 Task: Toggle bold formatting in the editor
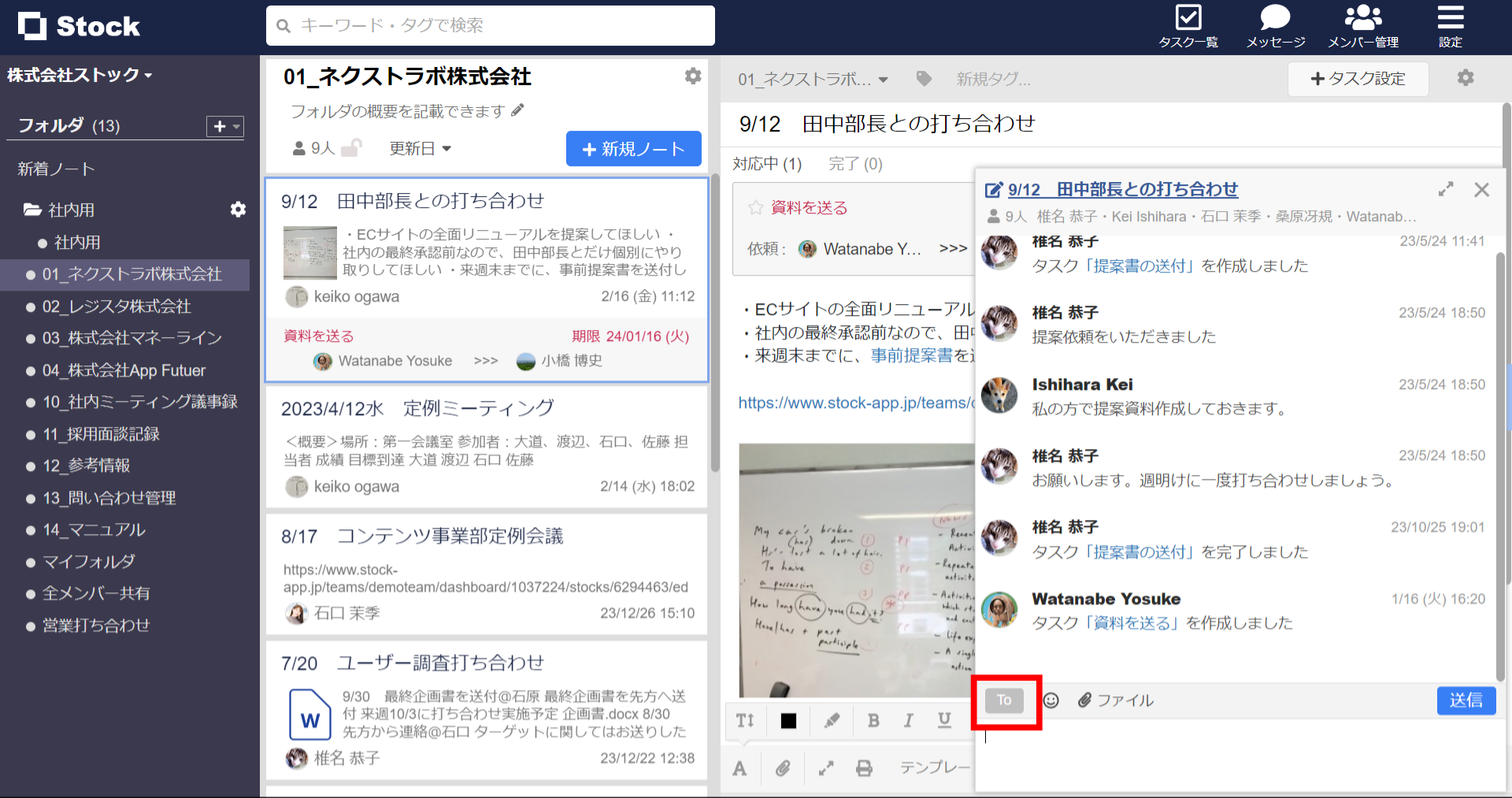point(873,721)
